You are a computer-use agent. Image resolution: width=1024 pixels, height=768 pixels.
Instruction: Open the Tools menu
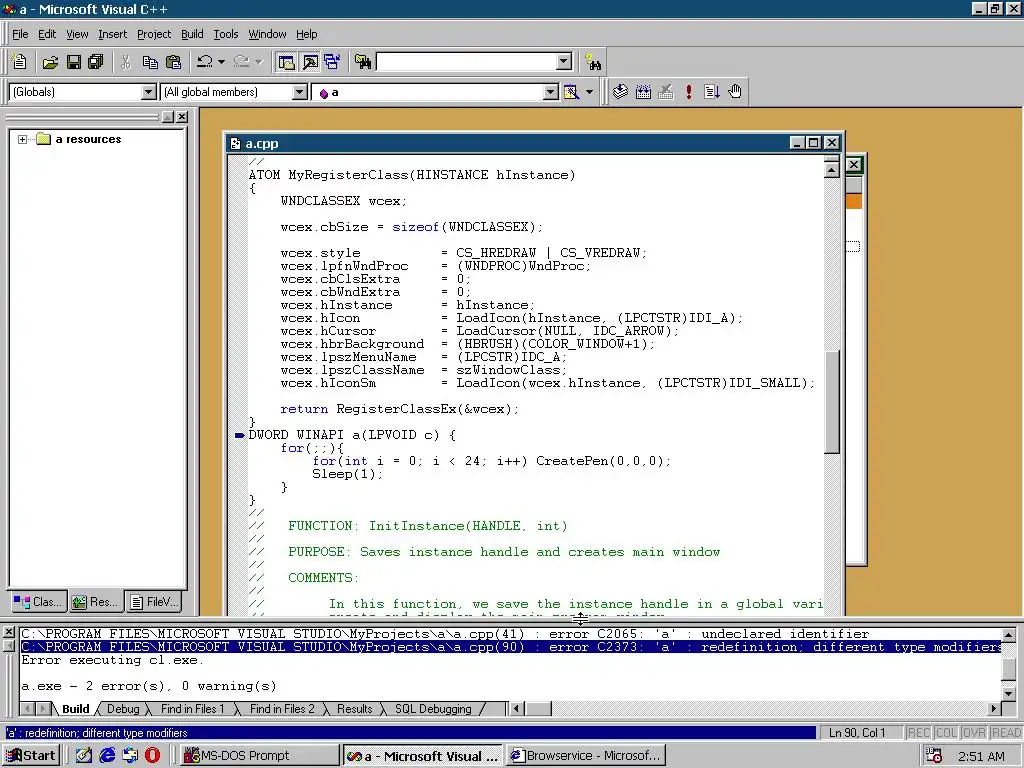click(226, 34)
